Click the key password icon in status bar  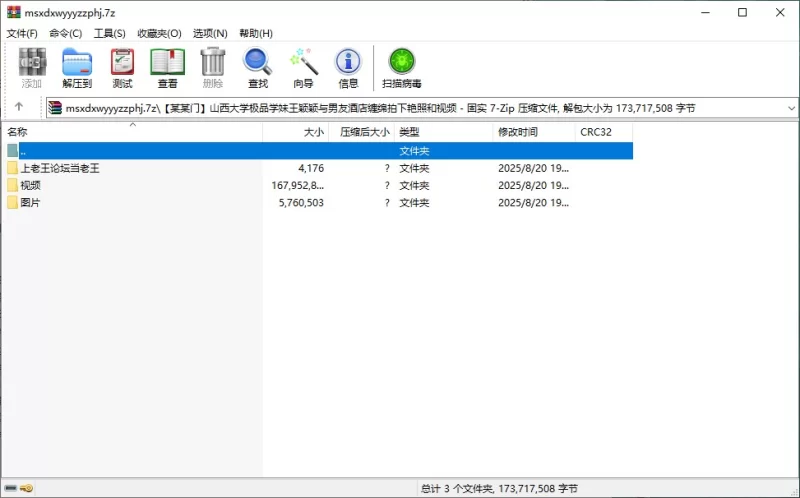(x=27, y=488)
